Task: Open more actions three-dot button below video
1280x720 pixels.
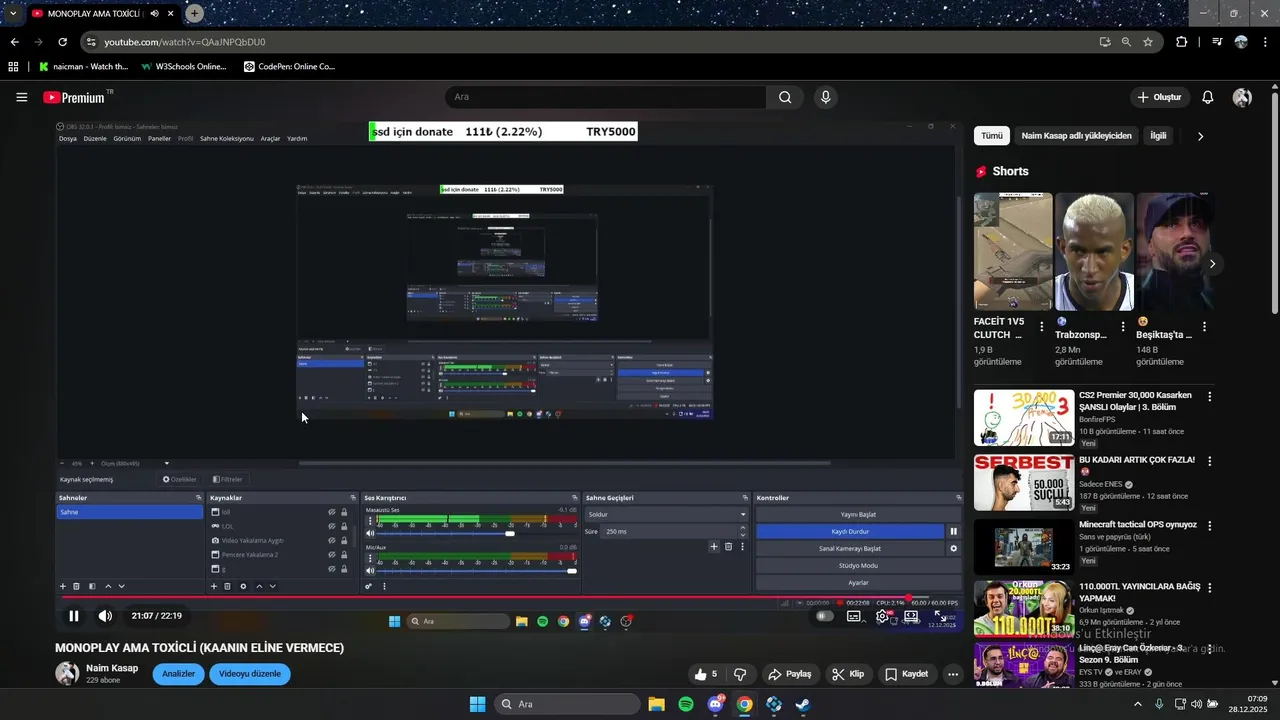Action: (953, 674)
